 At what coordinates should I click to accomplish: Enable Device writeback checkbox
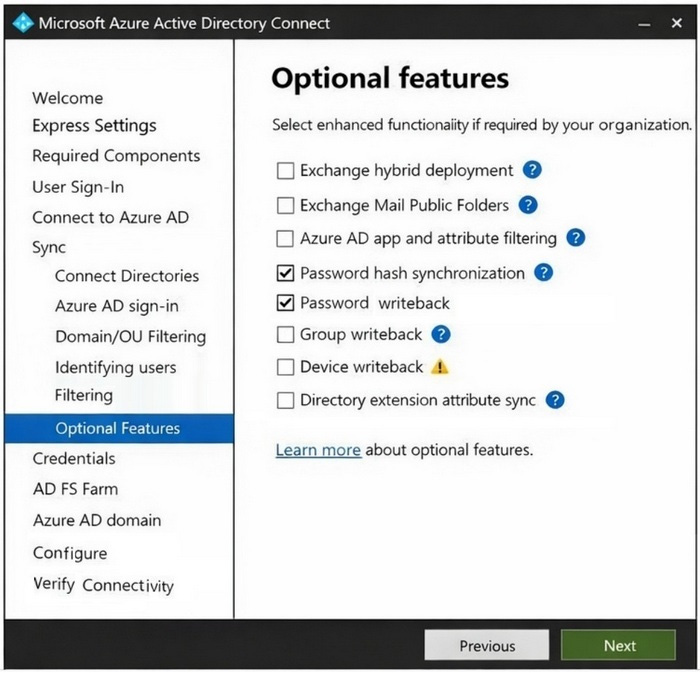(285, 367)
